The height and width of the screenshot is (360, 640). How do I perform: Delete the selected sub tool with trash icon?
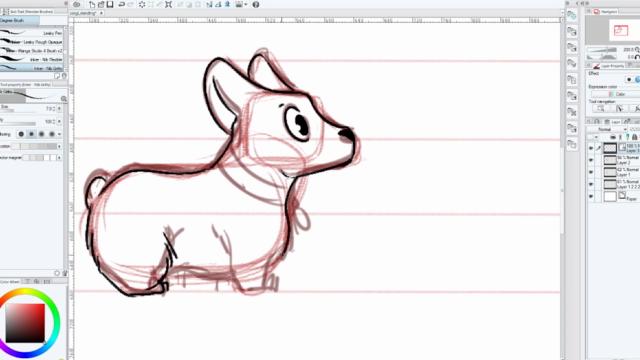64,76
